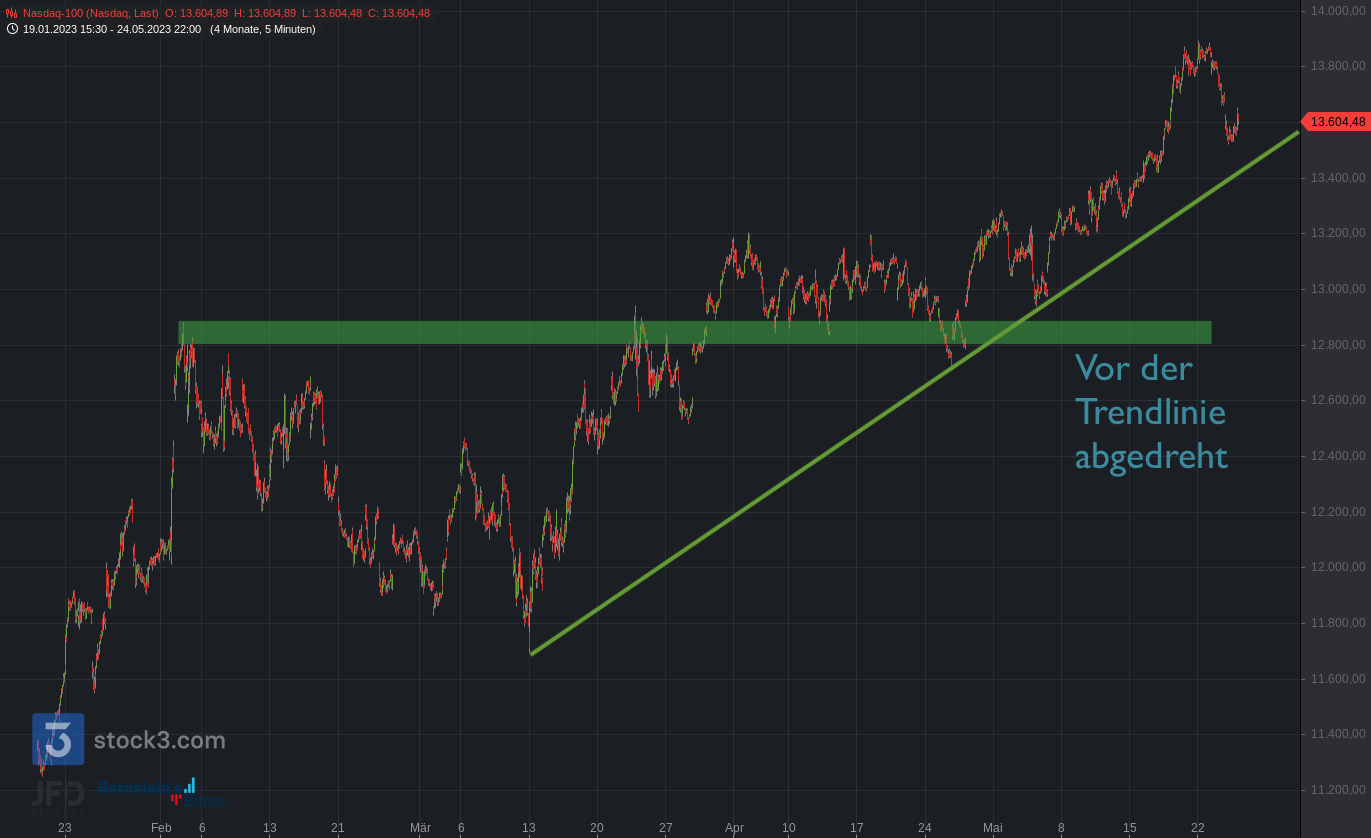Click the 11.200,00 label on price axis
The height and width of the screenshot is (838, 1371).
[1337, 790]
